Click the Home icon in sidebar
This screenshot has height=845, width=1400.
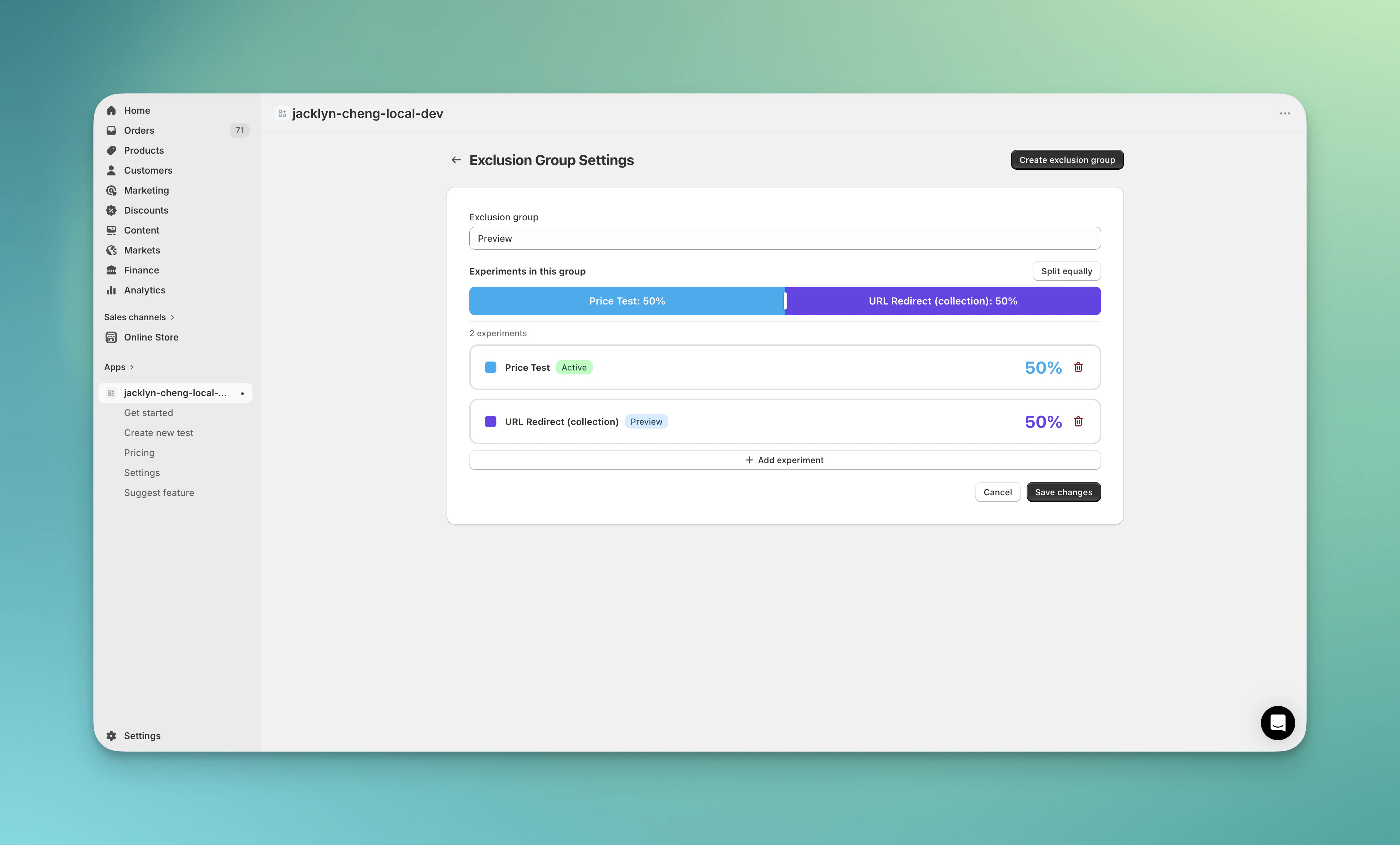(x=111, y=110)
